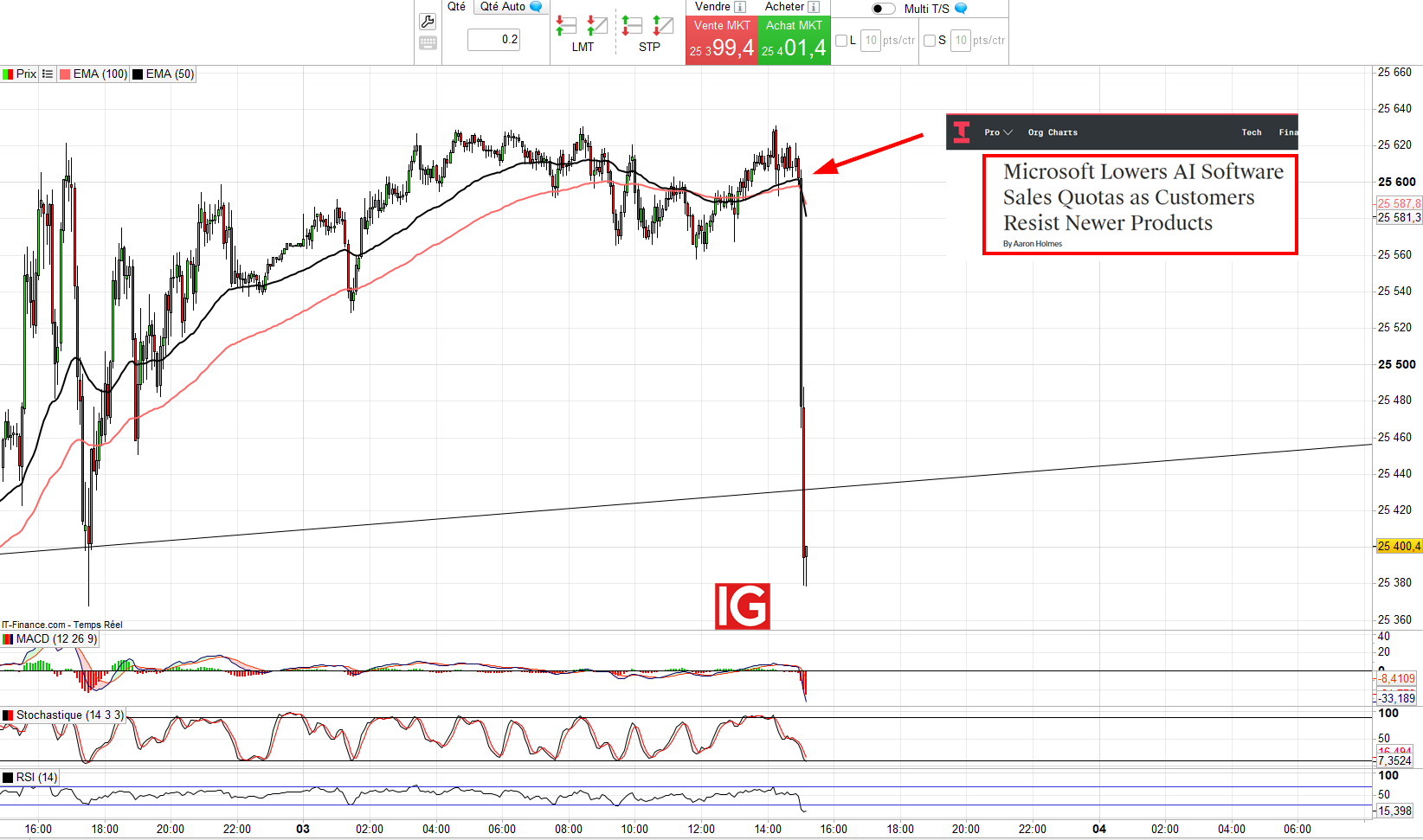Open the Vendre info icon
Screen dimensions: 1423x840
pyautogui.click(x=740, y=7)
